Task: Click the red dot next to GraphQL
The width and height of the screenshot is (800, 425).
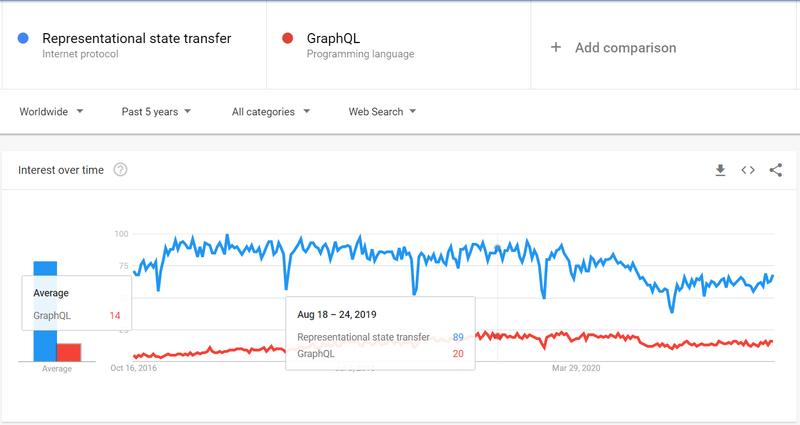Action: click(x=287, y=38)
